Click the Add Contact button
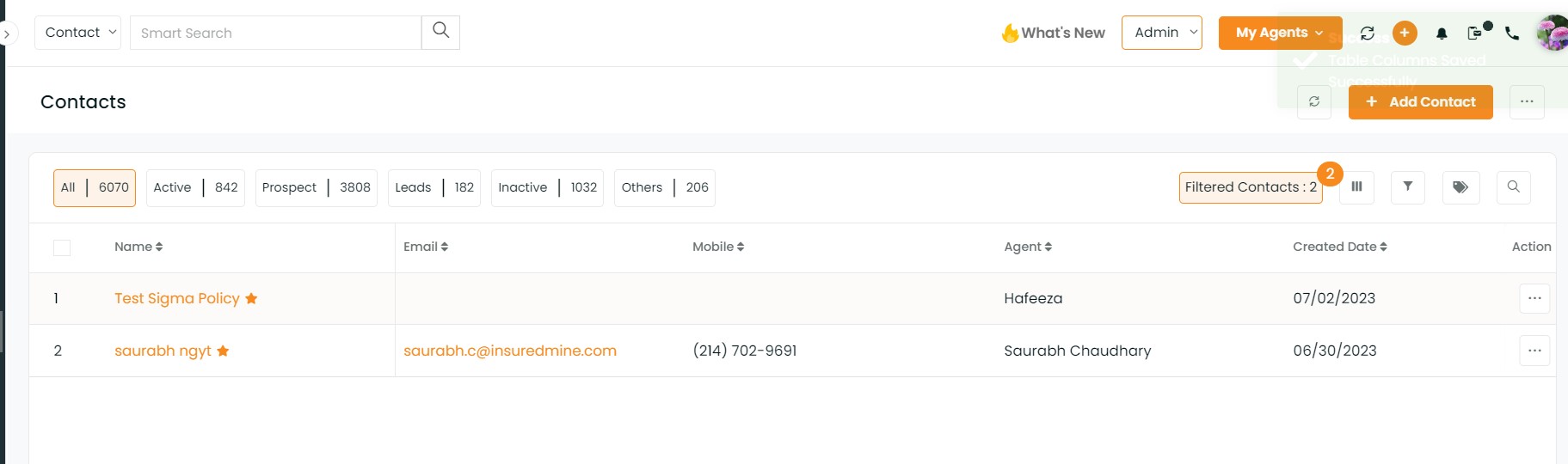 (1421, 101)
